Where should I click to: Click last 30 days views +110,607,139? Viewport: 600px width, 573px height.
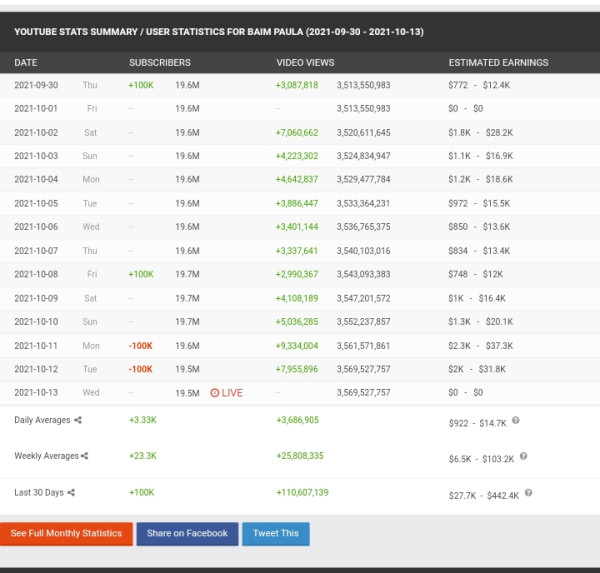pos(302,492)
